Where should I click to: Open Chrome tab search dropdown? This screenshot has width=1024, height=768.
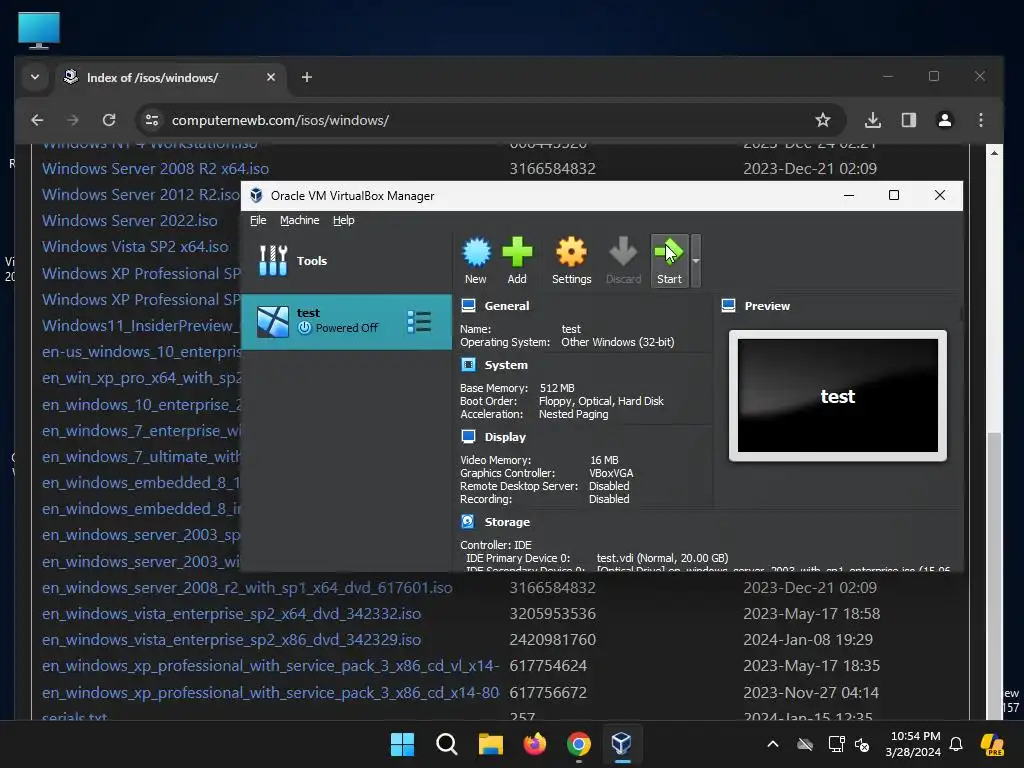coord(35,77)
